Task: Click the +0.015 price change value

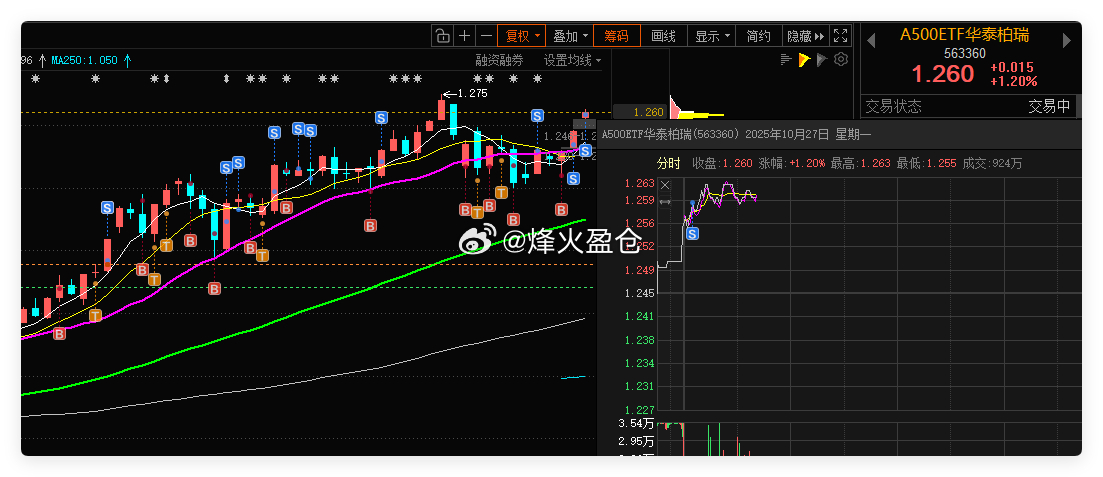Action: pos(1012,68)
